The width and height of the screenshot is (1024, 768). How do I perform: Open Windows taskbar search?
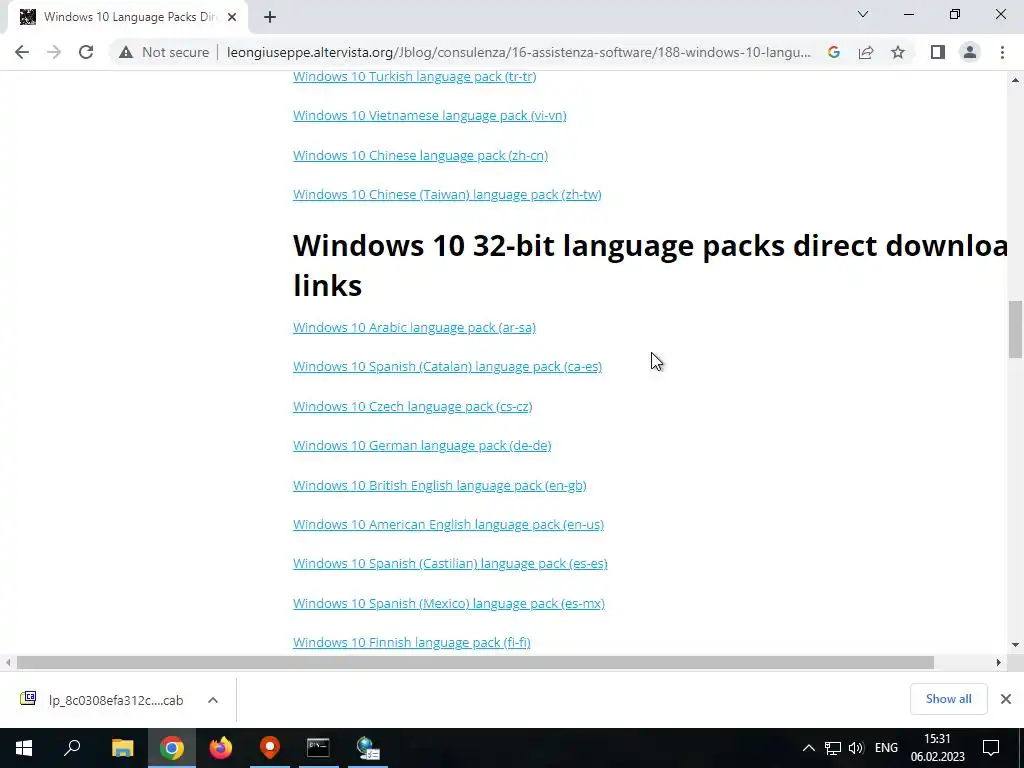click(72, 748)
